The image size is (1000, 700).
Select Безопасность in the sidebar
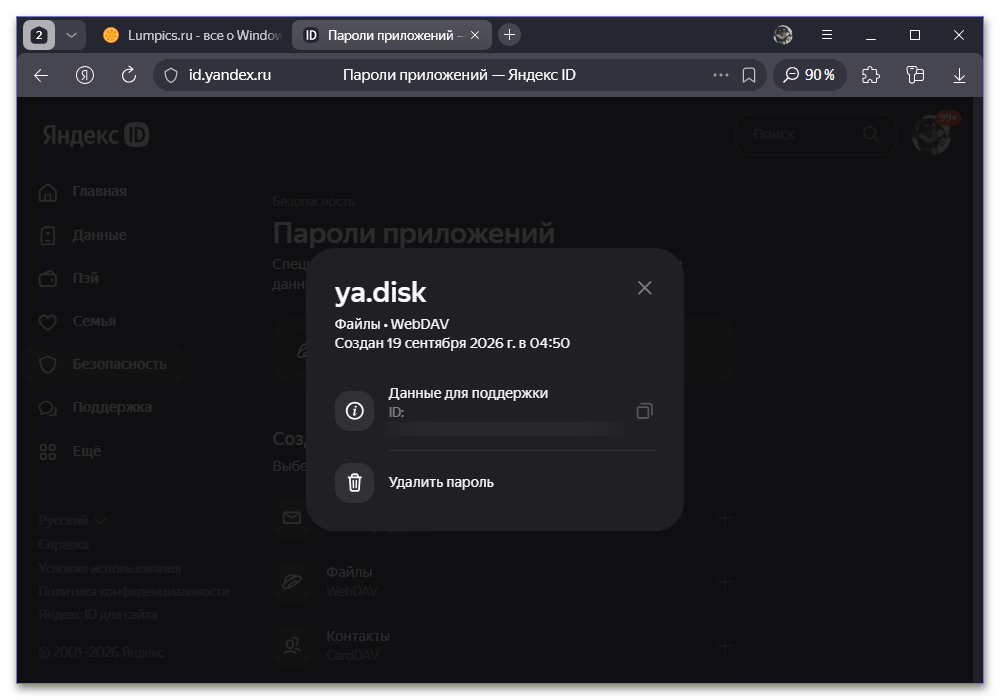coord(105,364)
